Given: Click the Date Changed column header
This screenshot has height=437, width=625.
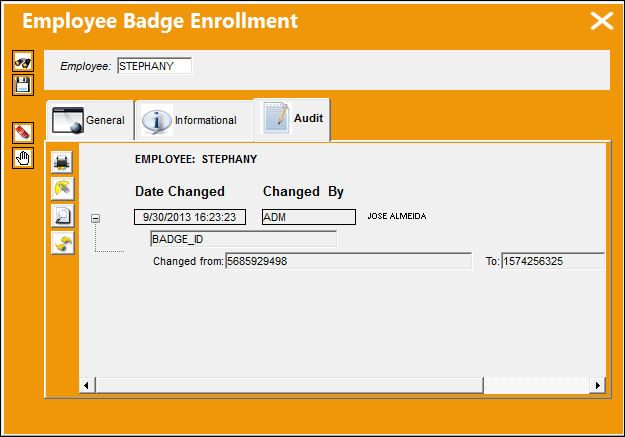Looking at the screenshot, I should [180, 191].
